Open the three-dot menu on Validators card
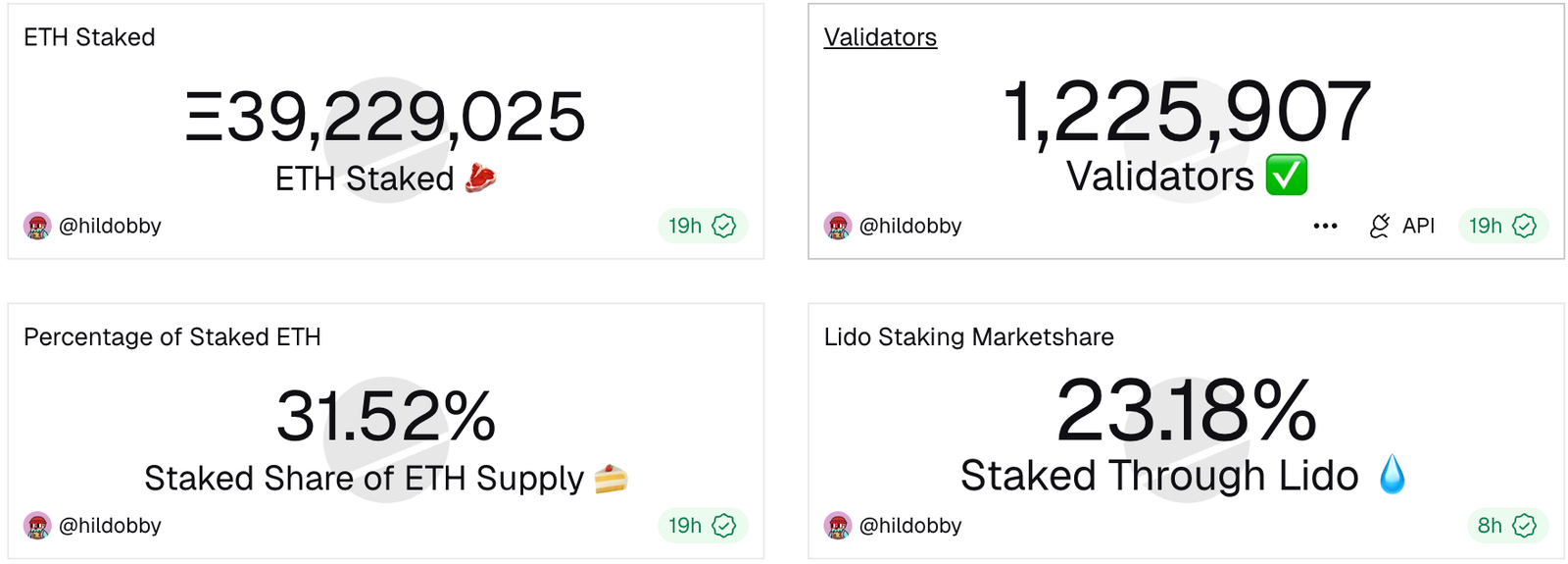This screenshot has height=564, width=1568. click(x=1325, y=226)
